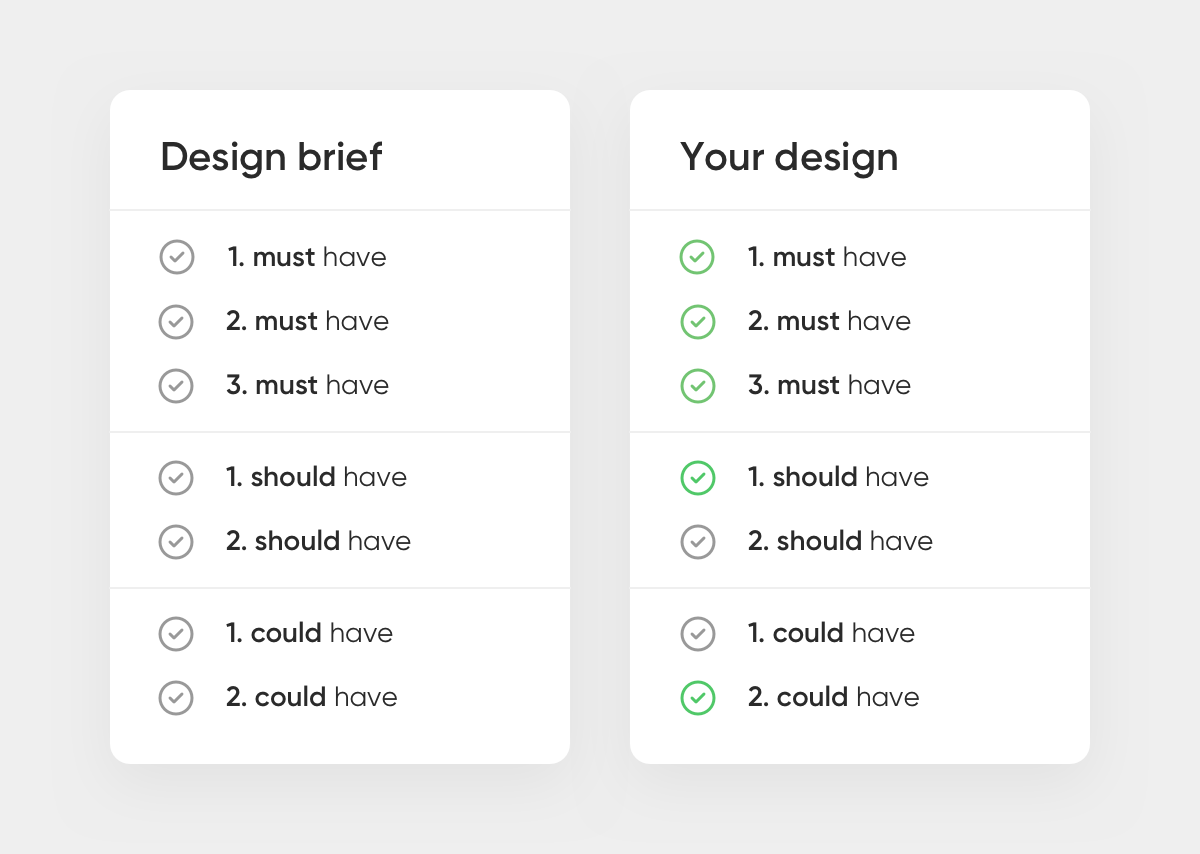Toggle first should have check in Design brief

(177, 477)
